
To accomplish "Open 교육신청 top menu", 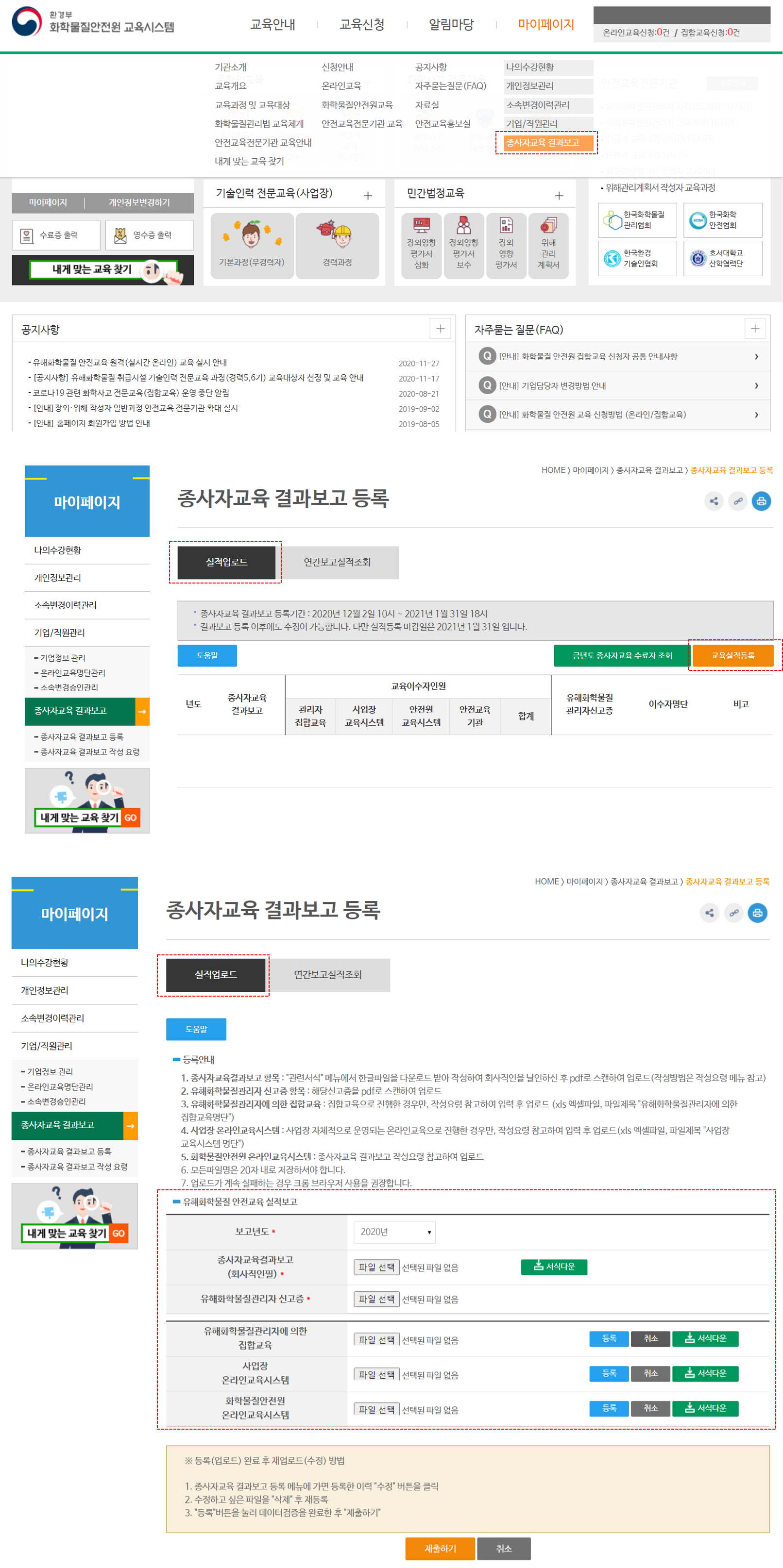I will coord(362,24).
